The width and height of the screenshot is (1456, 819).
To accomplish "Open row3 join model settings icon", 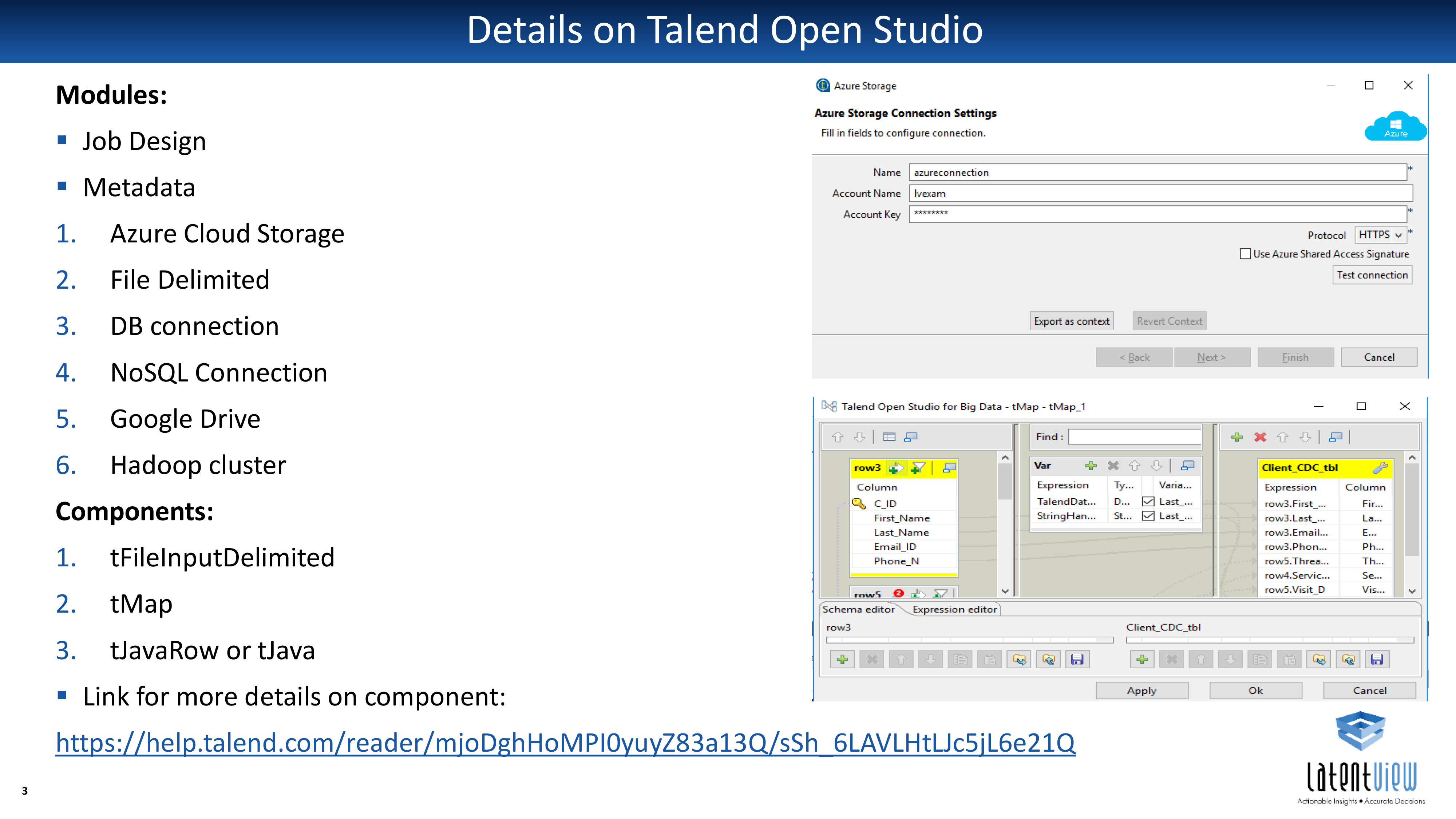I will click(896, 468).
